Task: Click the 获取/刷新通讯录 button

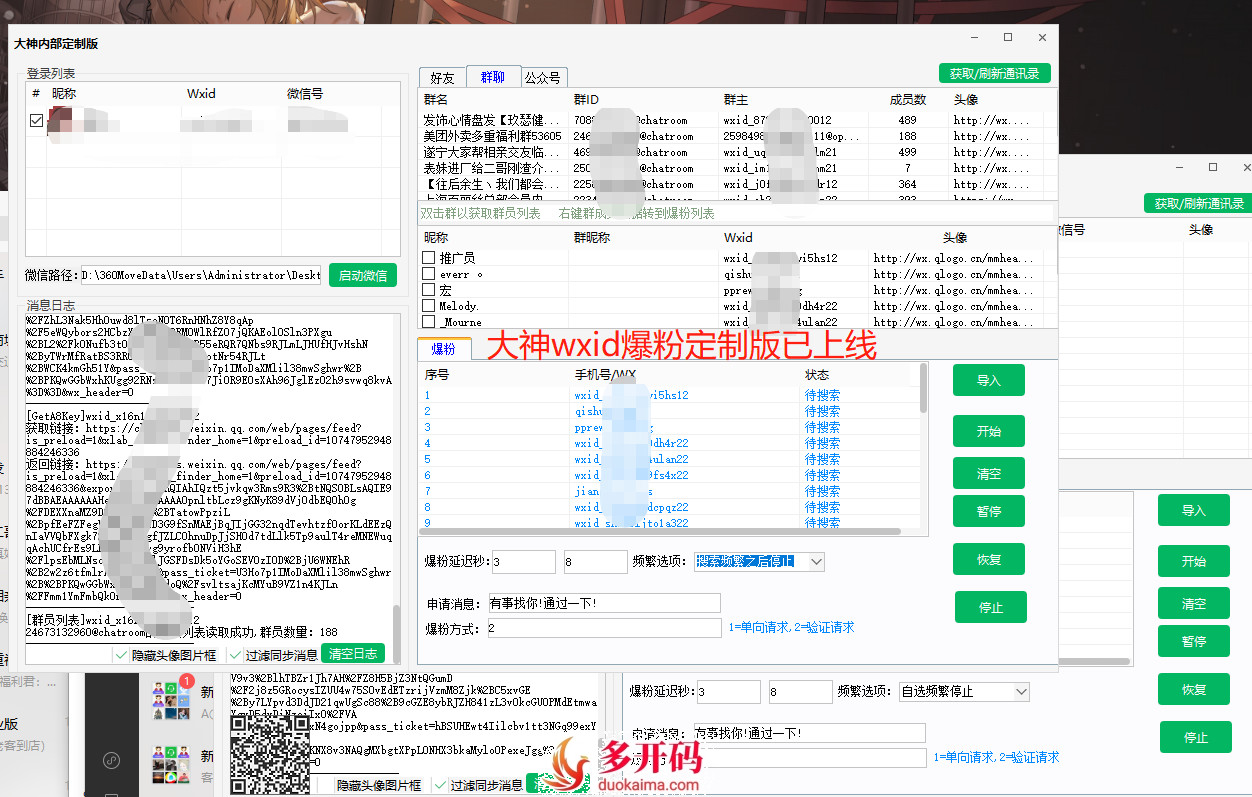Action: click(995, 72)
